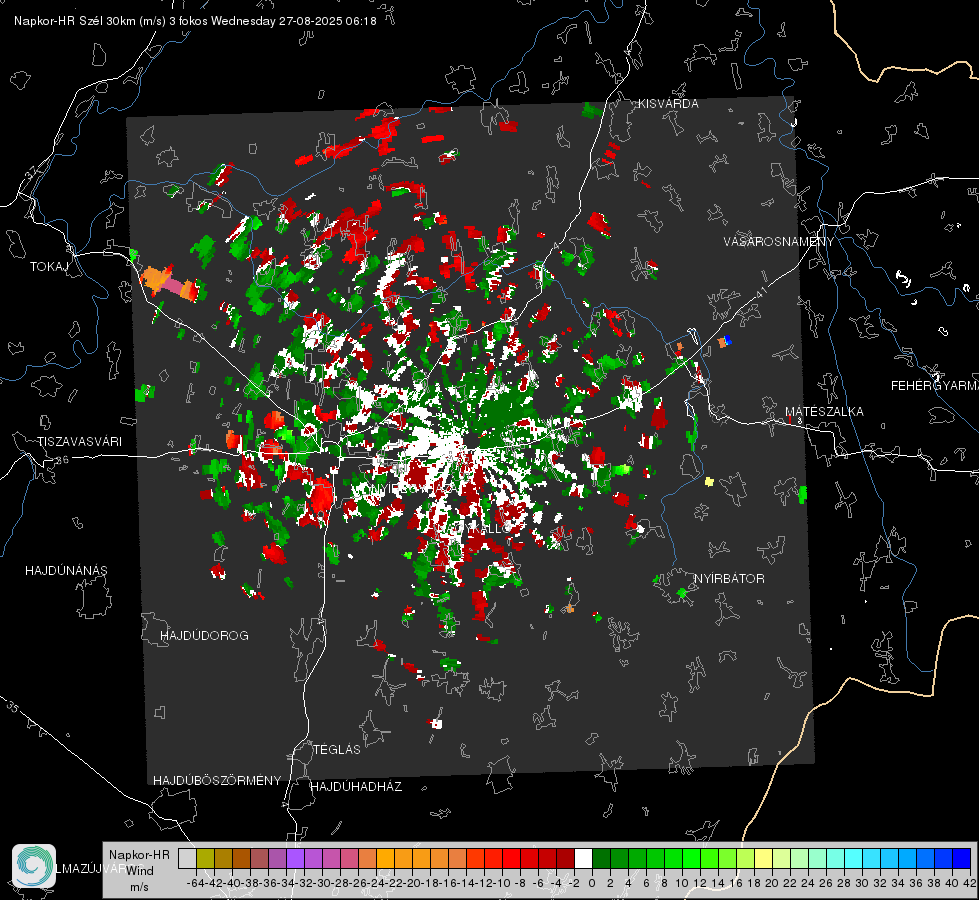Click the dark red -4 to -2 swatch

click(x=566, y=858)
